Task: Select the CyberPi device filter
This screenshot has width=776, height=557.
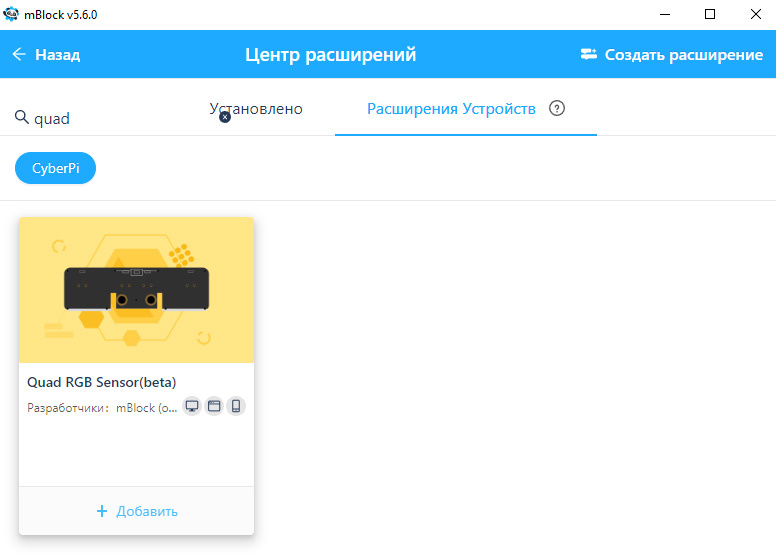Action: pos(55,168)
